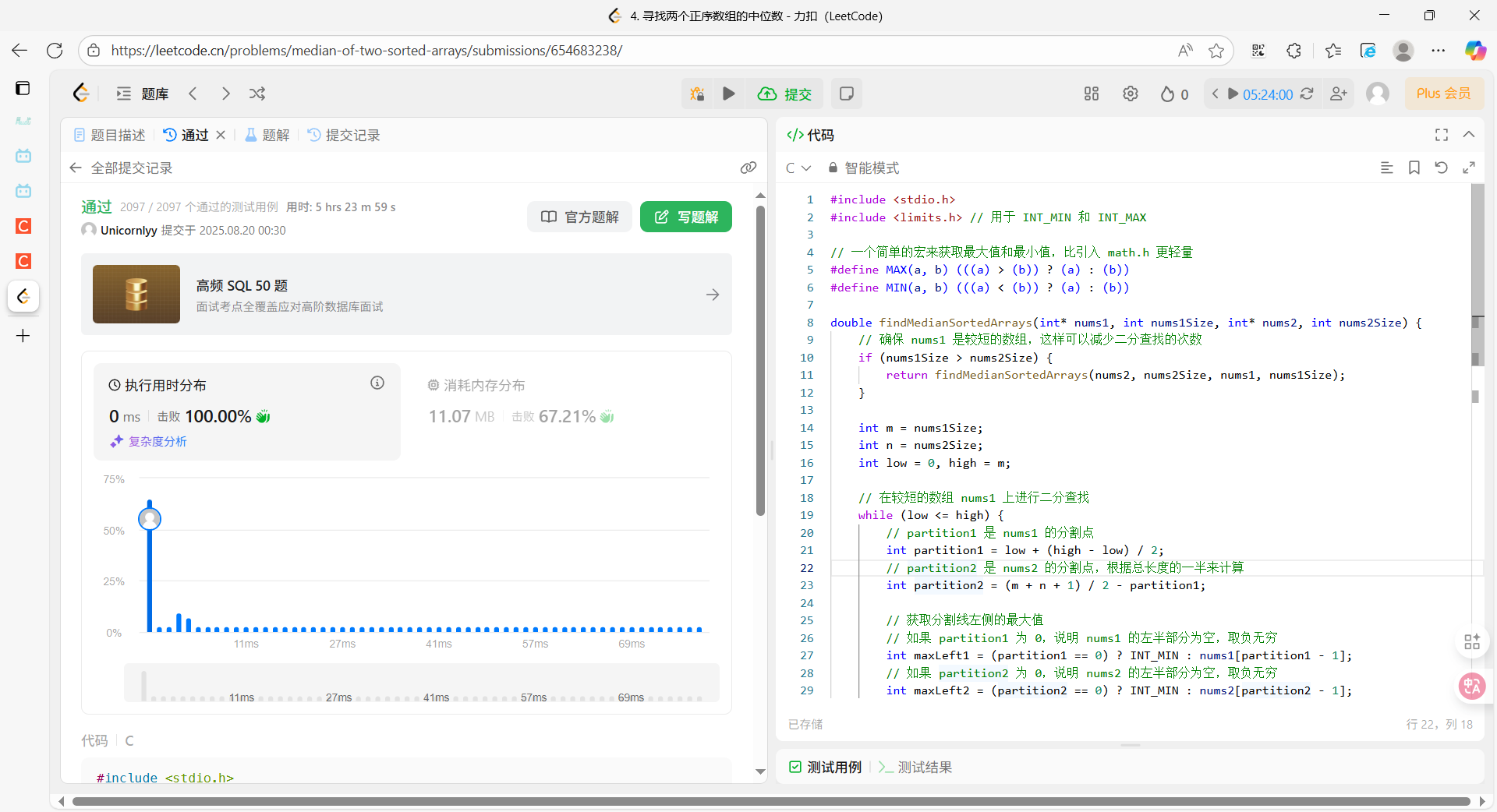Click the horizontal page scrollbar
This screenshot has width=1497, height=812.
(772, 801)
